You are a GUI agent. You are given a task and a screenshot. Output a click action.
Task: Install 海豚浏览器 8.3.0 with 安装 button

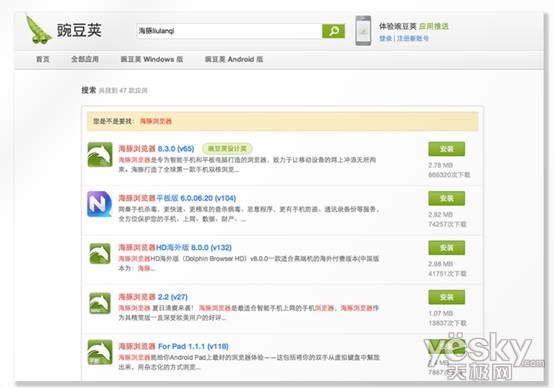pyautogui.click(x=447, y=149)
